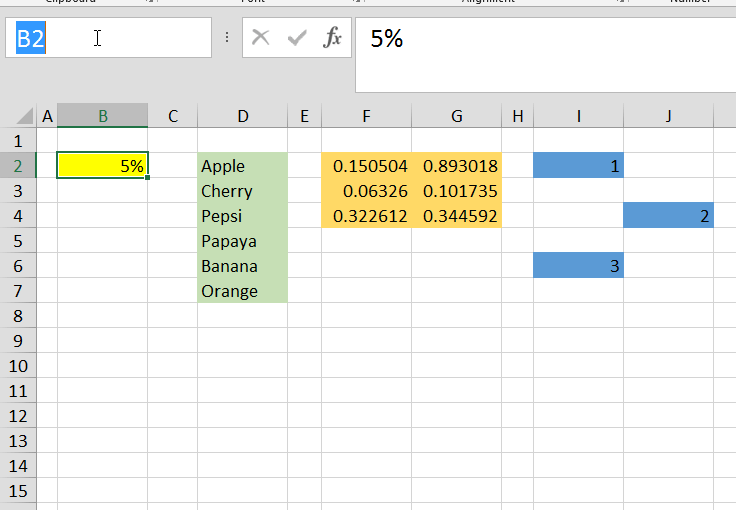Click the Enter checkmark icon in formula bar
Screen dimensions: 736x510
coord(297,38)
